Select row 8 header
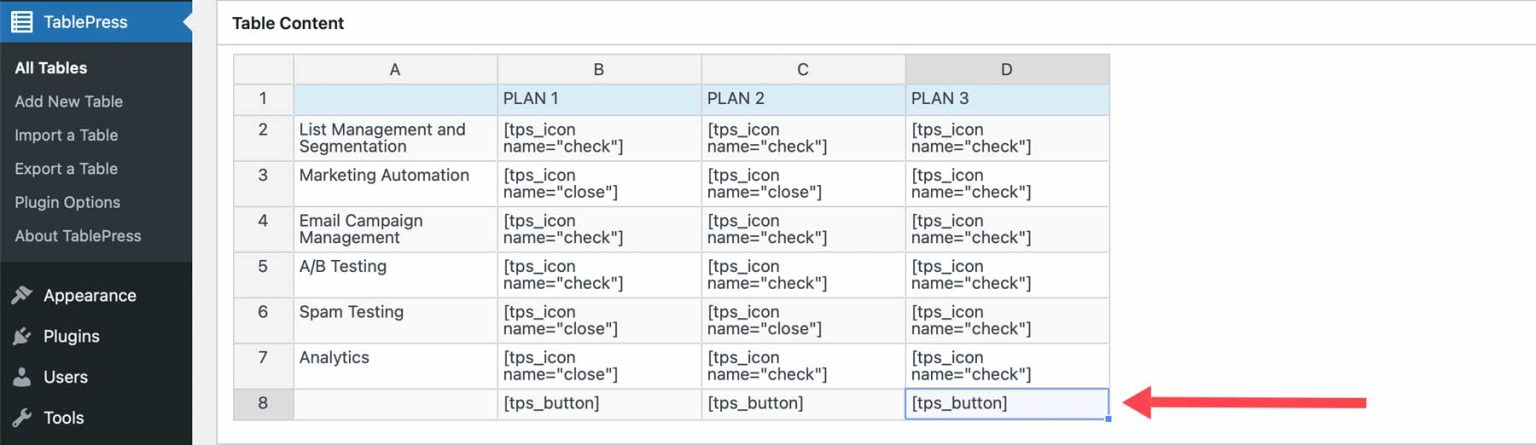The width and height of the screenshot is (1536, 445). 263,404
